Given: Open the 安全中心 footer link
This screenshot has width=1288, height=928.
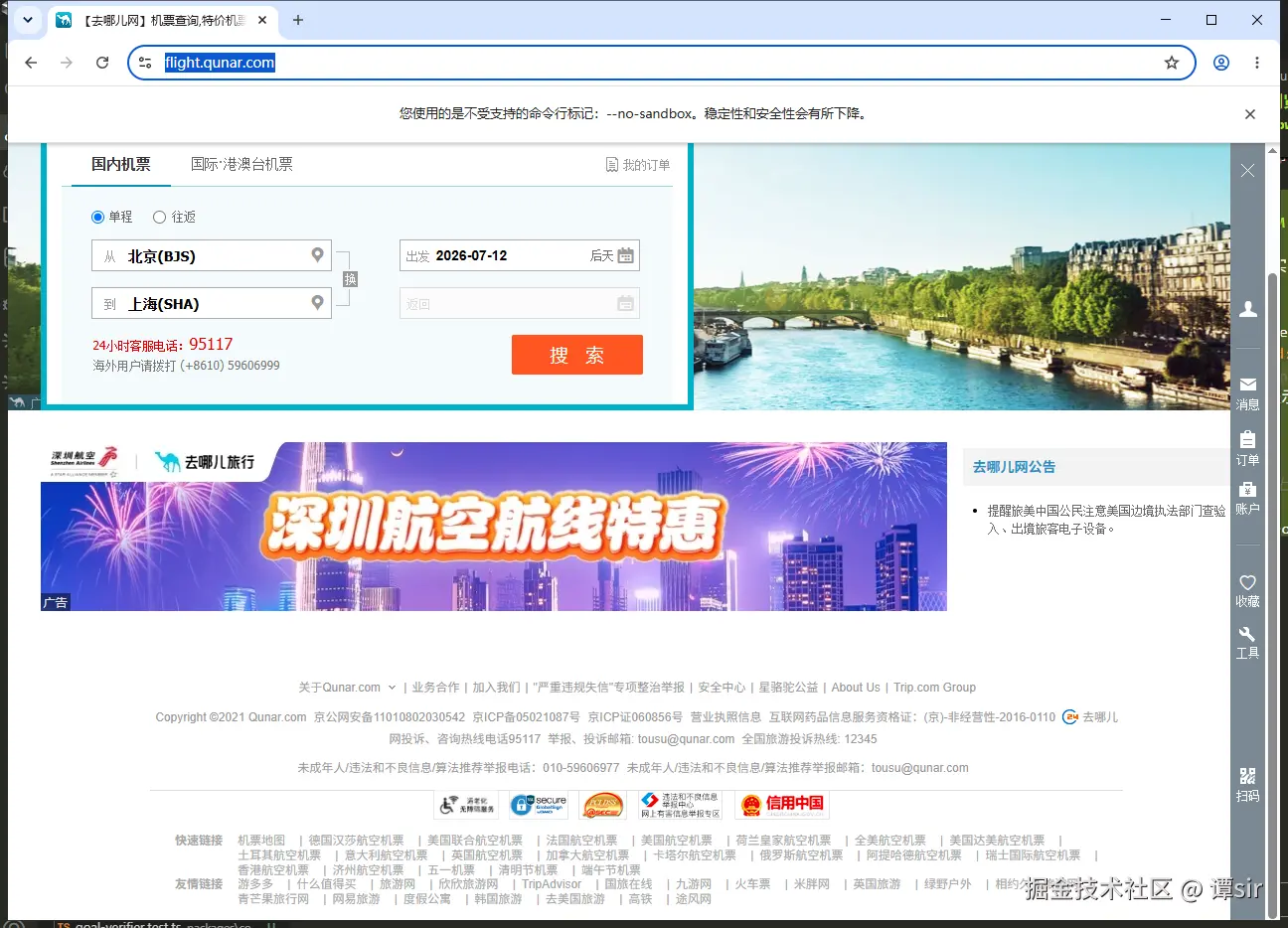Looking at the screenshot, I should click(x=722, y=688).
